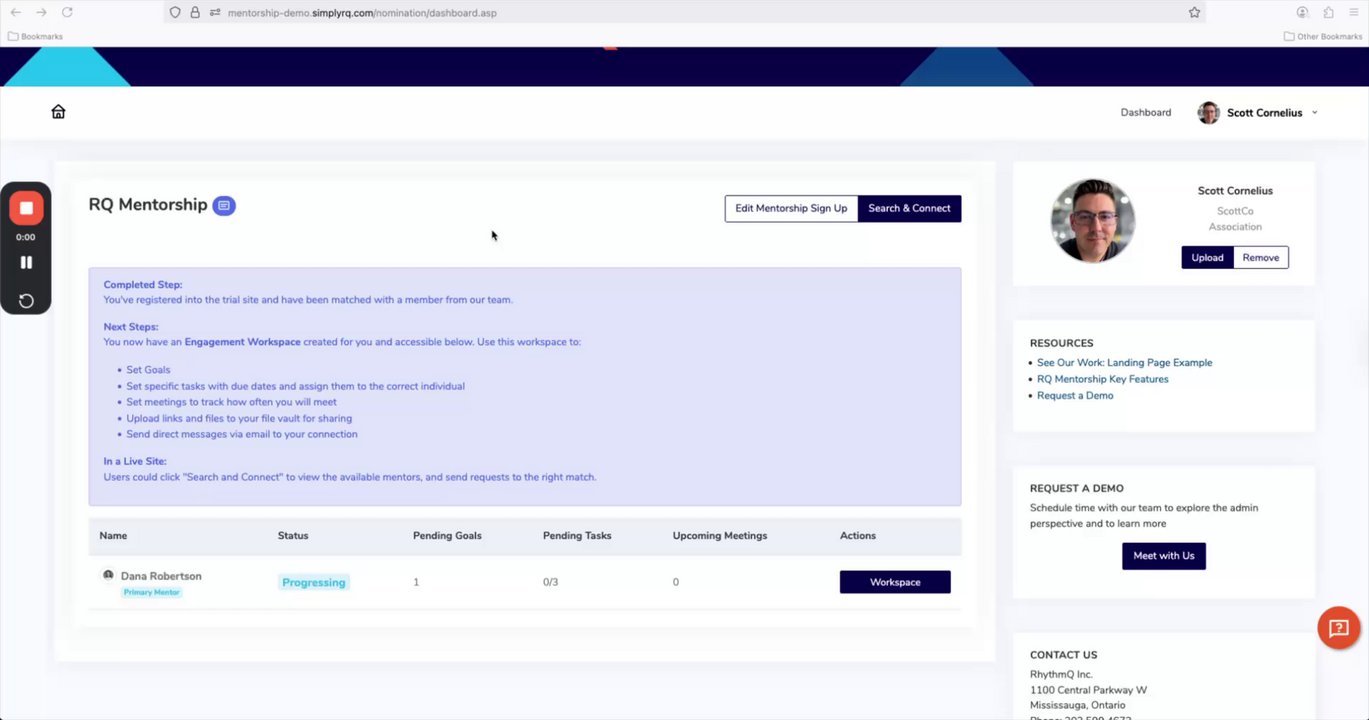Click the RESOURCES section heading
1369x720 pixels.
pyautogui.click(x=1061, y=343)
